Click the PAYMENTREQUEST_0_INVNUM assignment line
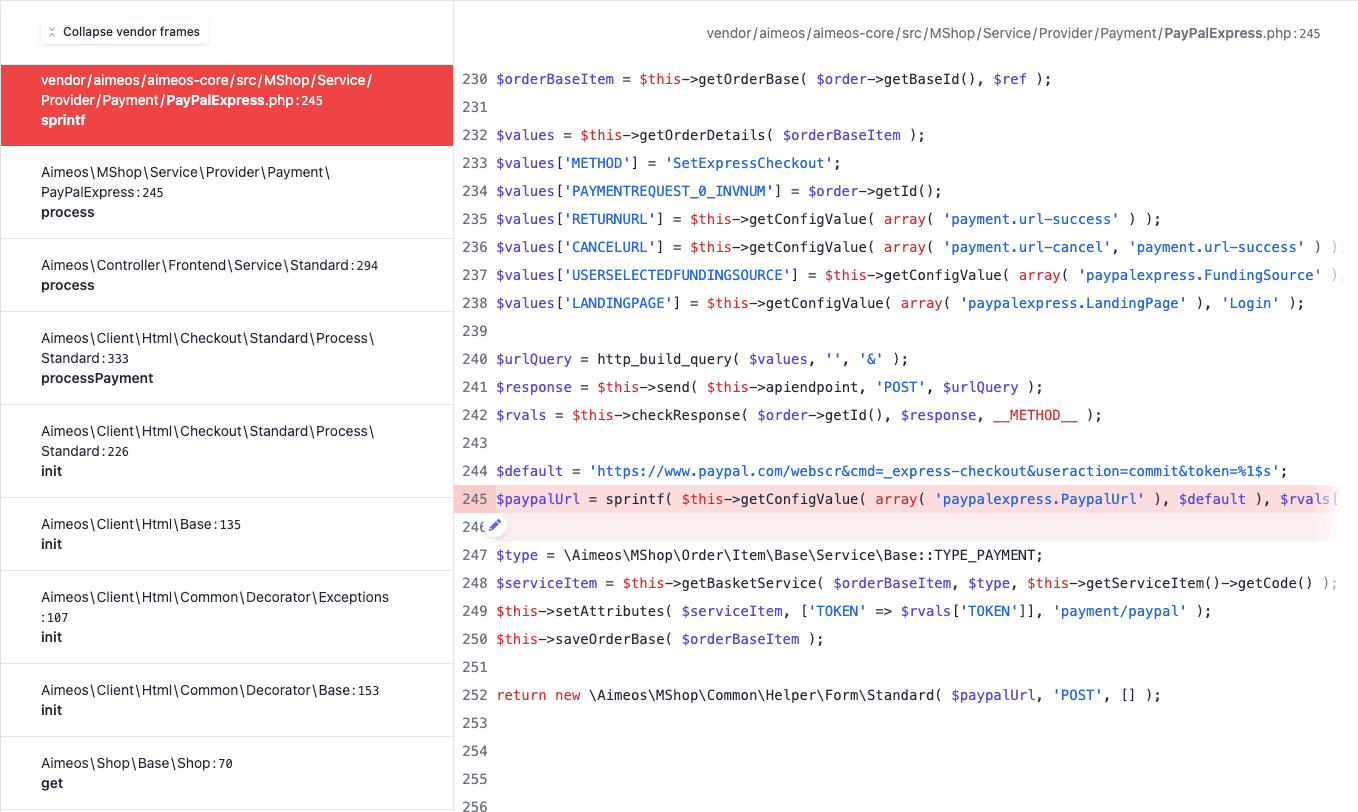This screenshot has height=812, width=1358. tap(719, 191)
